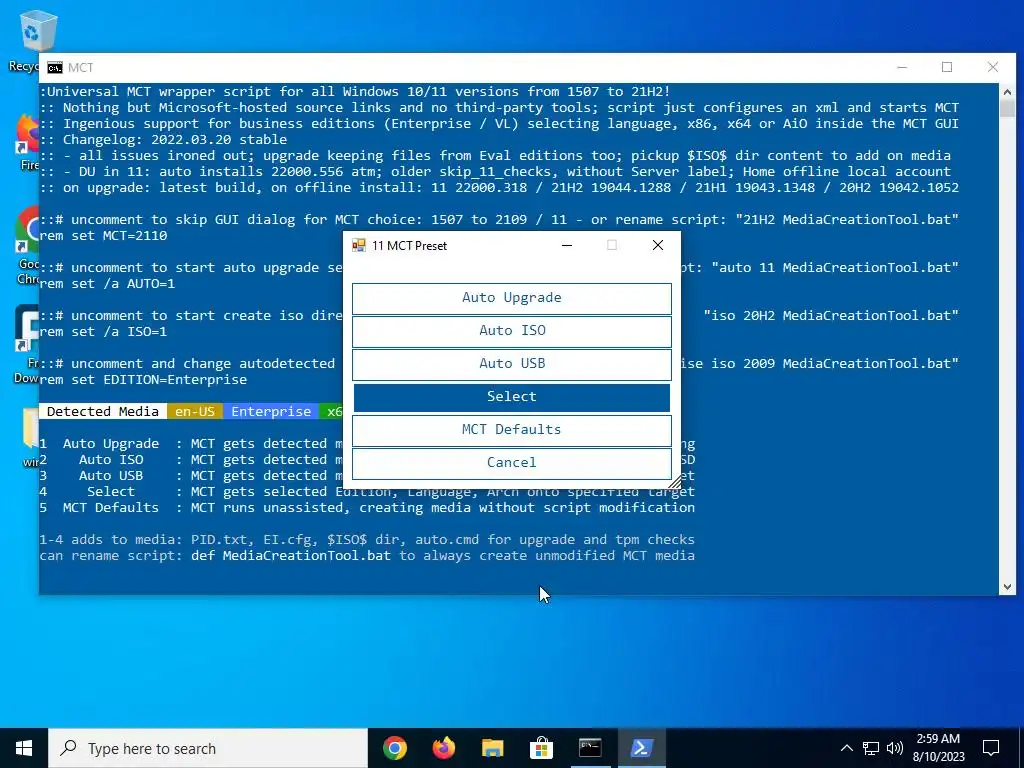Click 'def MediaCreationTool.bat' console text
This screenshot has width=1024, height=768.
(291, 556)
